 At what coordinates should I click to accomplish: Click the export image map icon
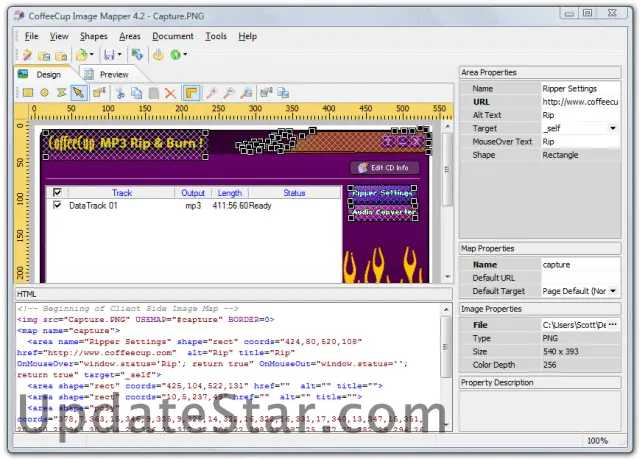coord(137,54)
